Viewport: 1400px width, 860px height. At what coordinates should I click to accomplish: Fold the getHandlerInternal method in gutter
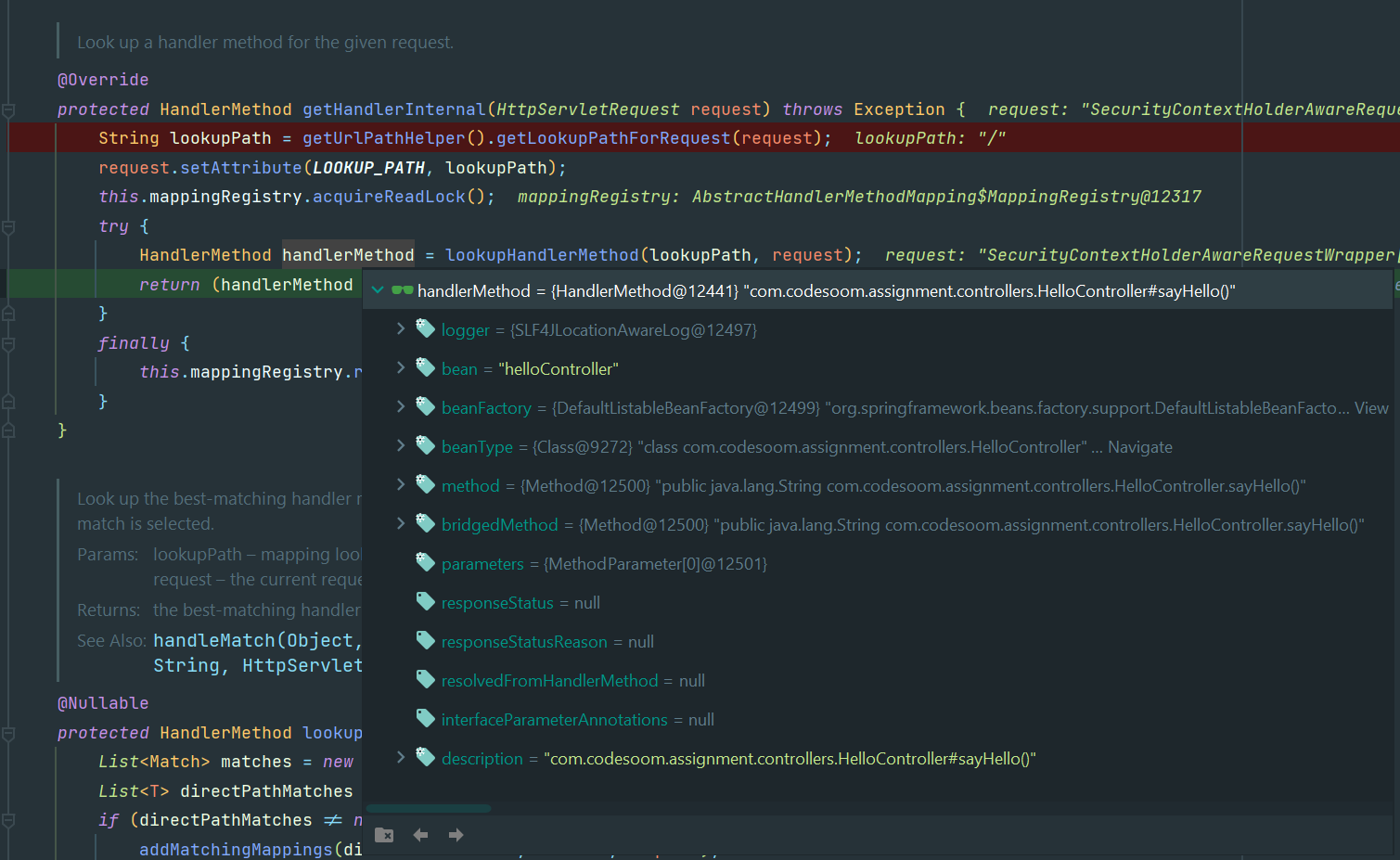8,110
